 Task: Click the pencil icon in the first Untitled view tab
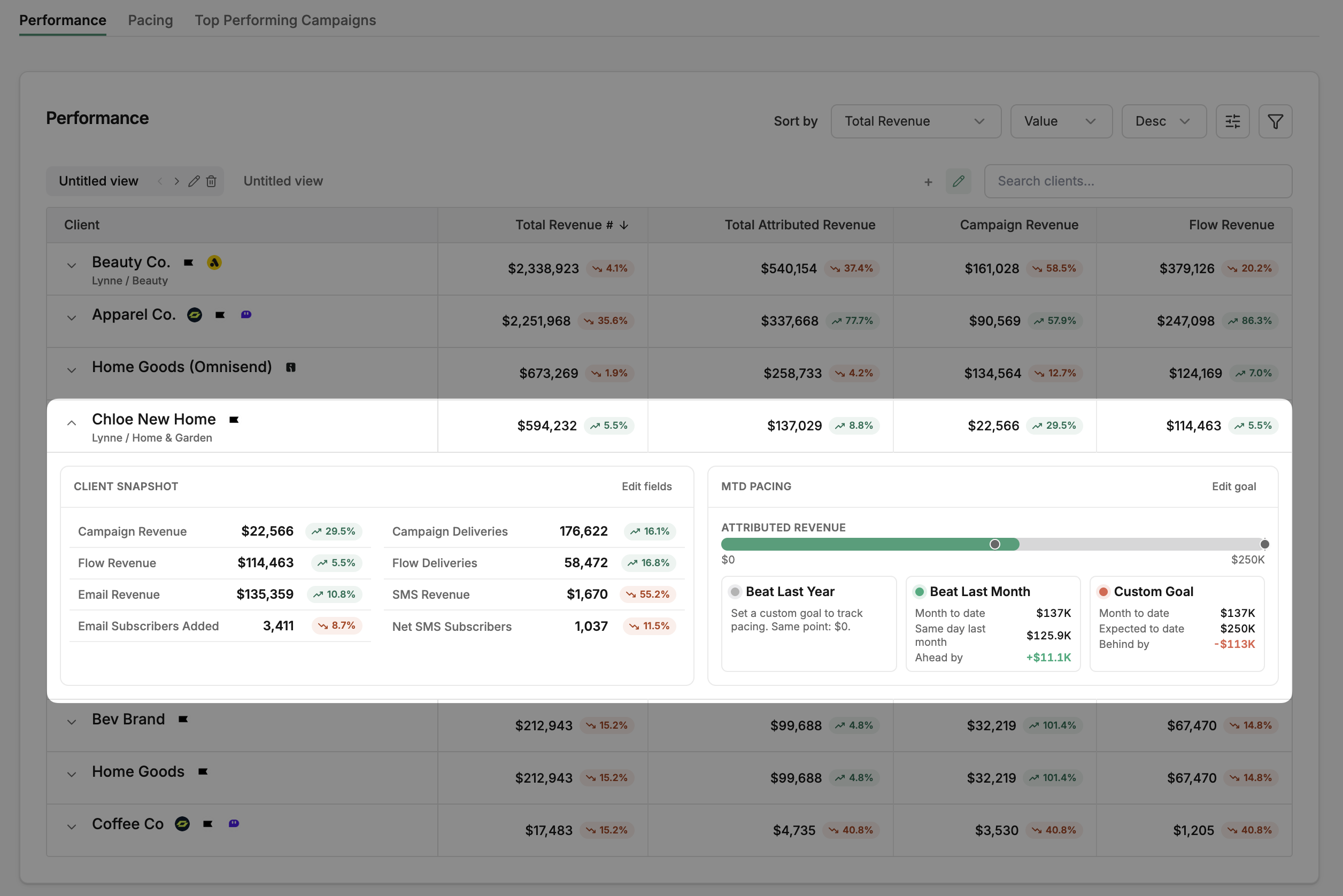pyautogui.click(x=194, y=181)
